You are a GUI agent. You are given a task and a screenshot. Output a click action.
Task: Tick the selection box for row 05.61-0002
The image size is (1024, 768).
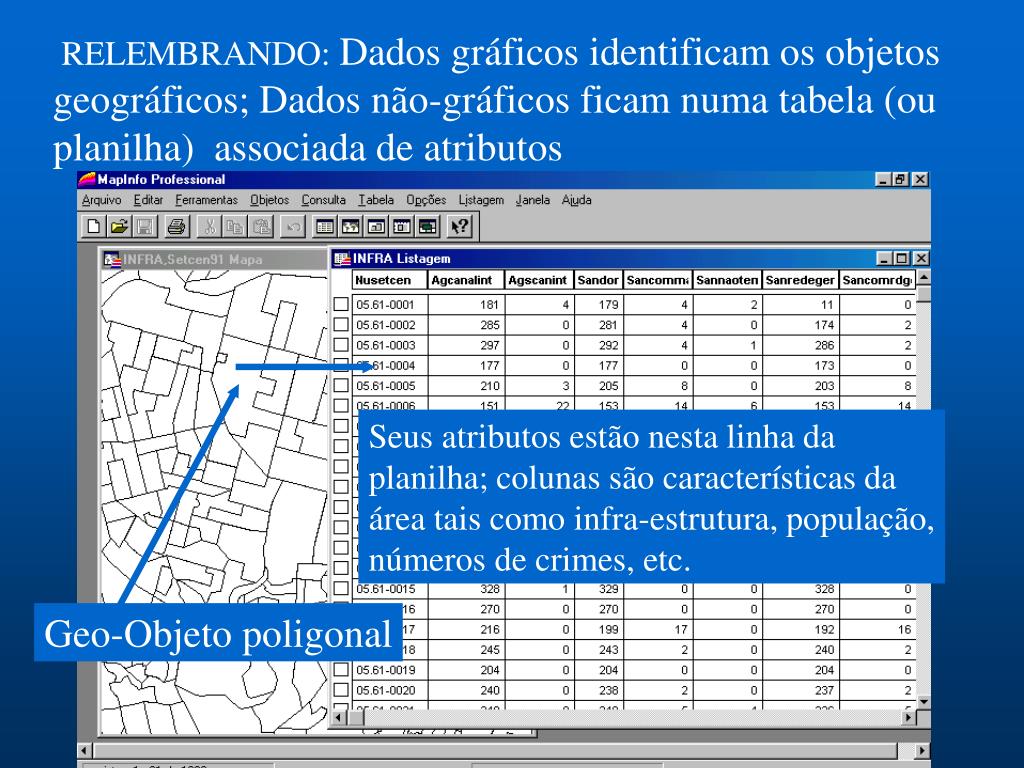[x=341, y=325]
